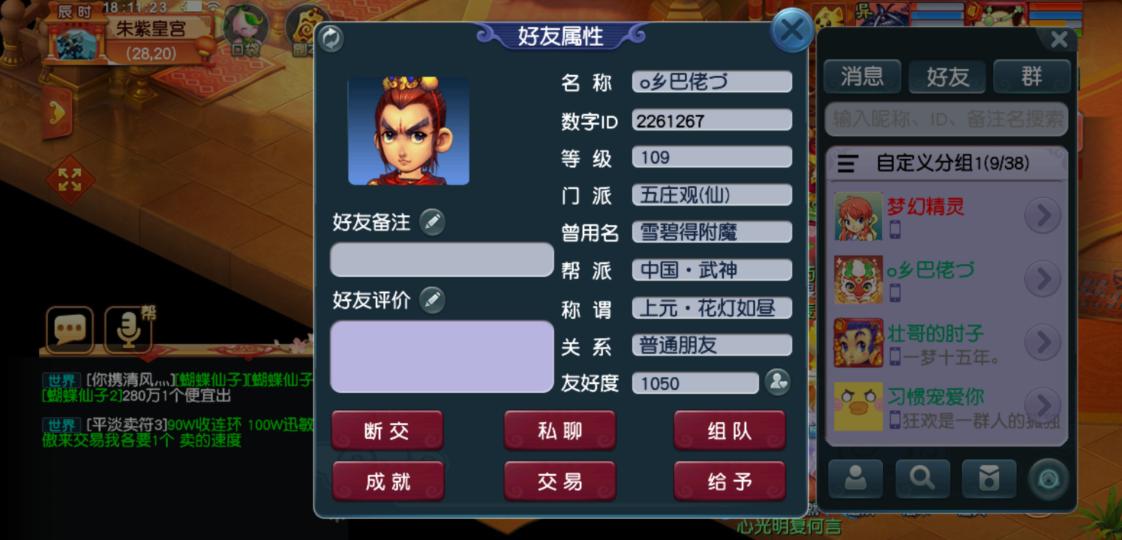The height and width of the screenshot is (540, 1122).
Task: Open the chat bubble icon
Action: click(69, 330)
